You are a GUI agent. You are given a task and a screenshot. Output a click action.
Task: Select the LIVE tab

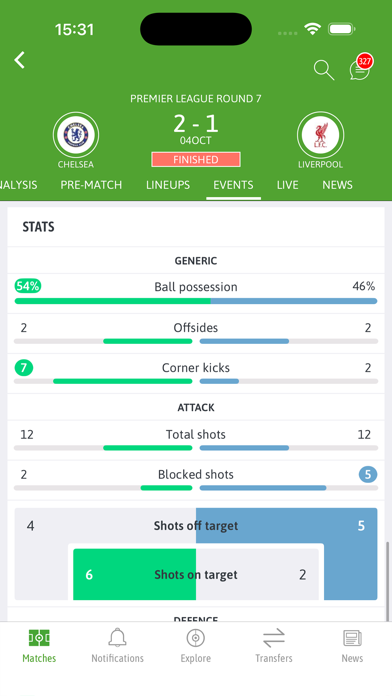coord(287,185)
